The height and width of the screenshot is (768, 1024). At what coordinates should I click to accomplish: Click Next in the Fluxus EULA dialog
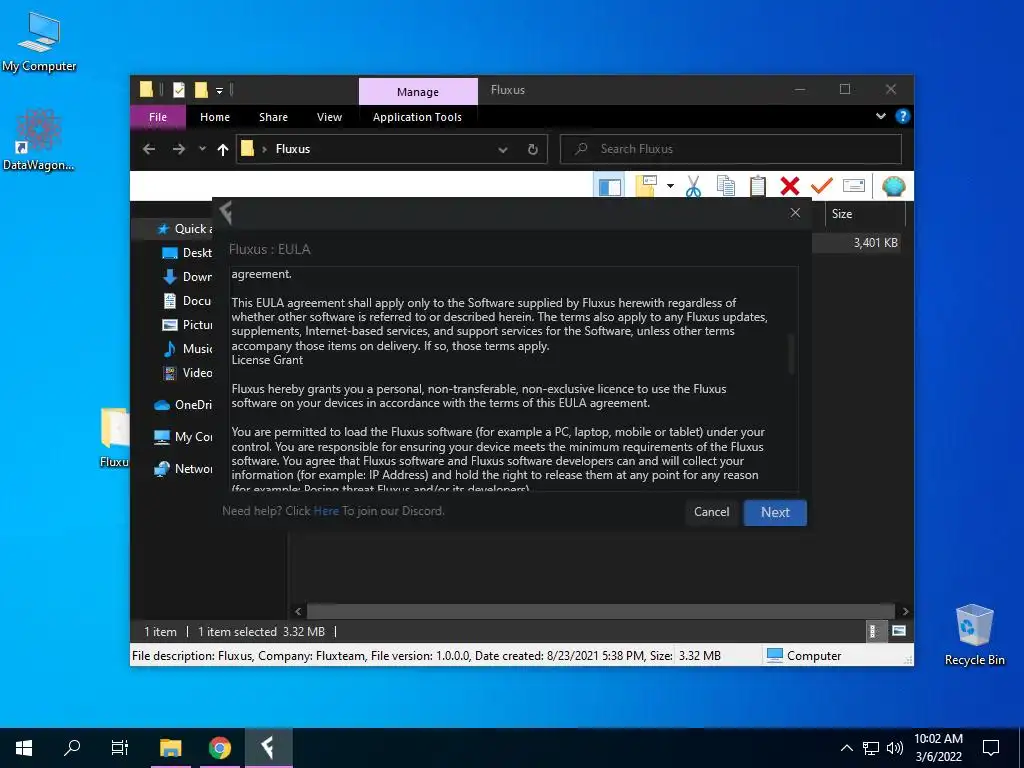(x=775, y=513)
